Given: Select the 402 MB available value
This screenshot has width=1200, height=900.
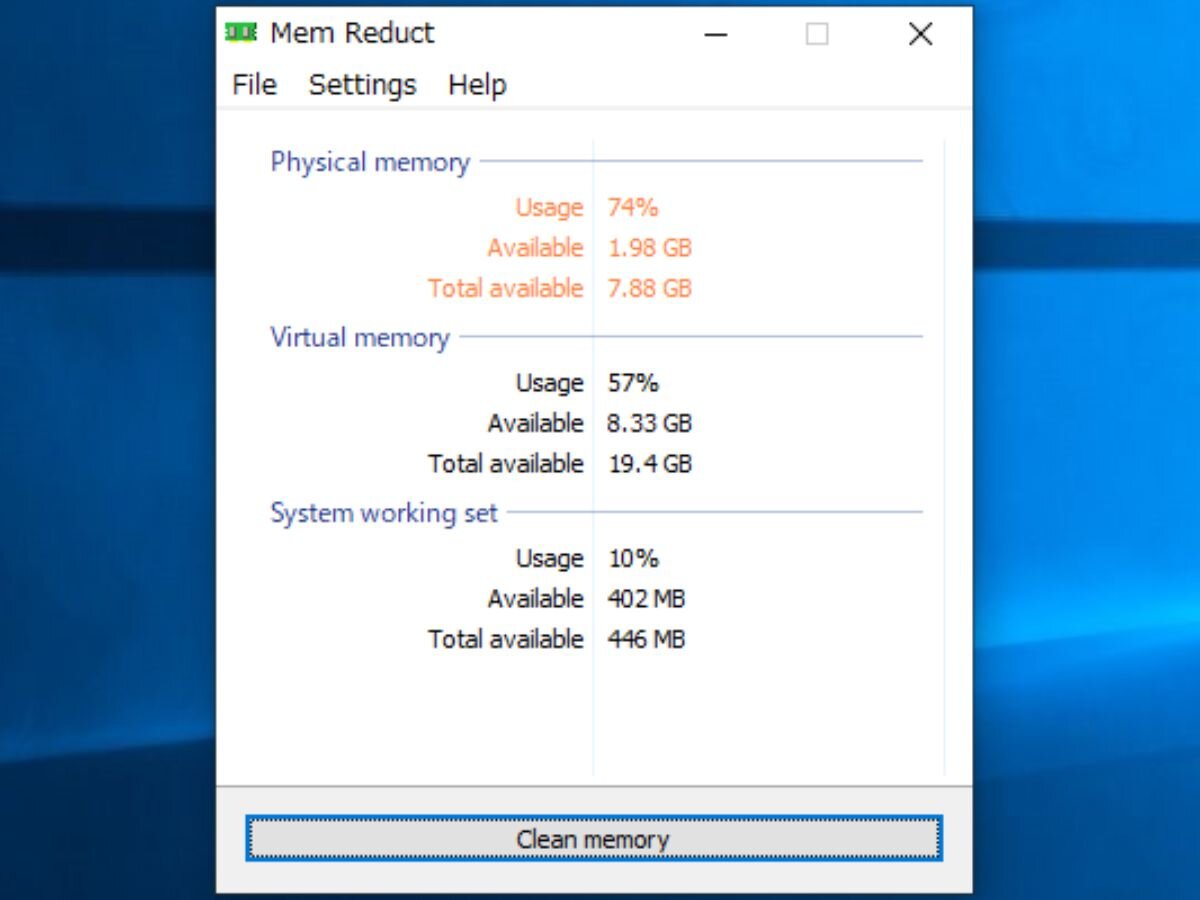Looking at the screenshot, I should click(x=646, y=598).
